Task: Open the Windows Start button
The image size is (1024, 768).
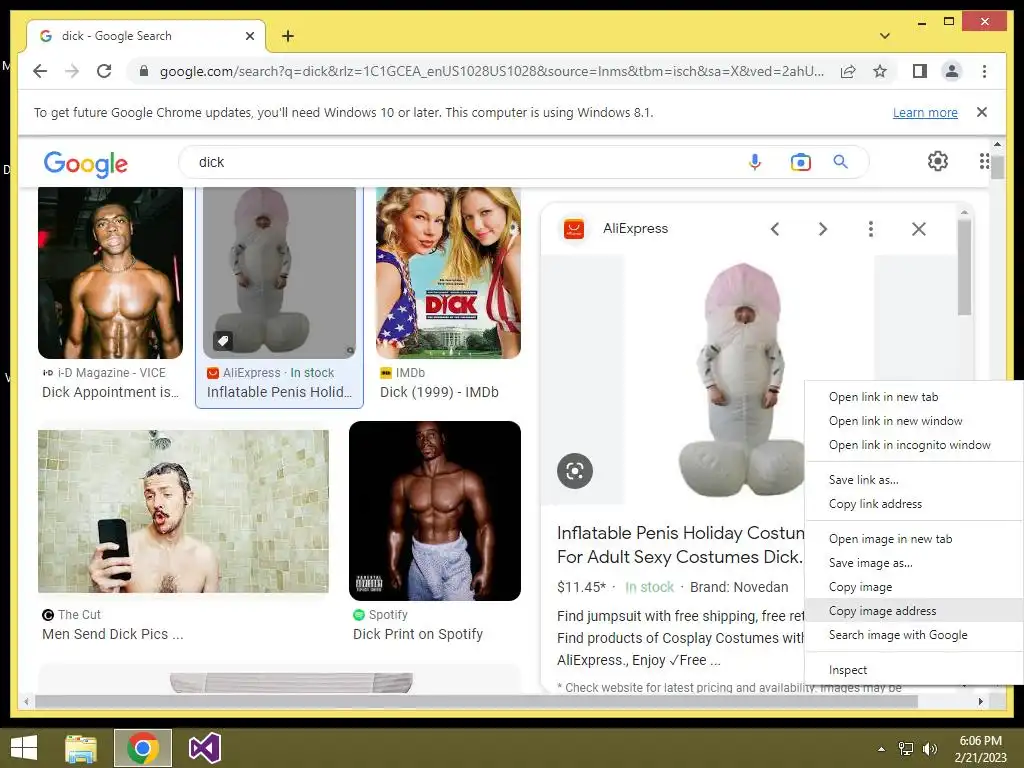Action: (25, 748)
